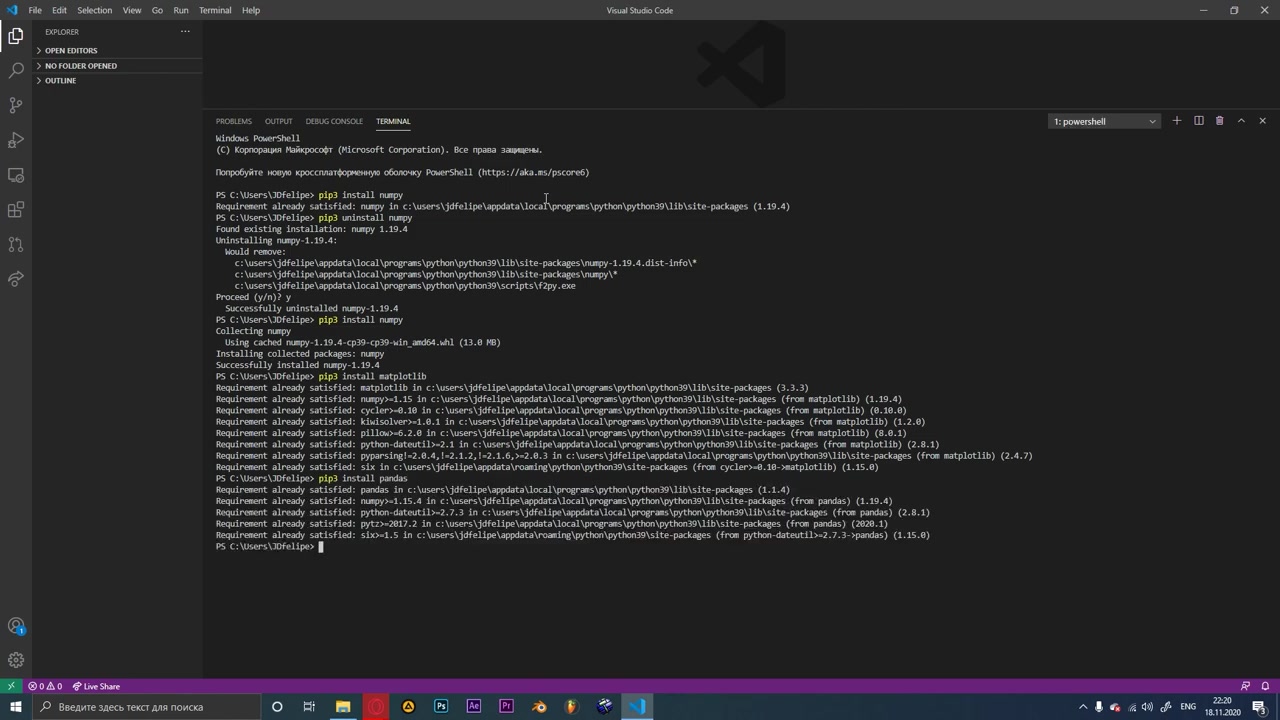Open the Manage gear menu
Screen dimensions: 1280x720
16,660
